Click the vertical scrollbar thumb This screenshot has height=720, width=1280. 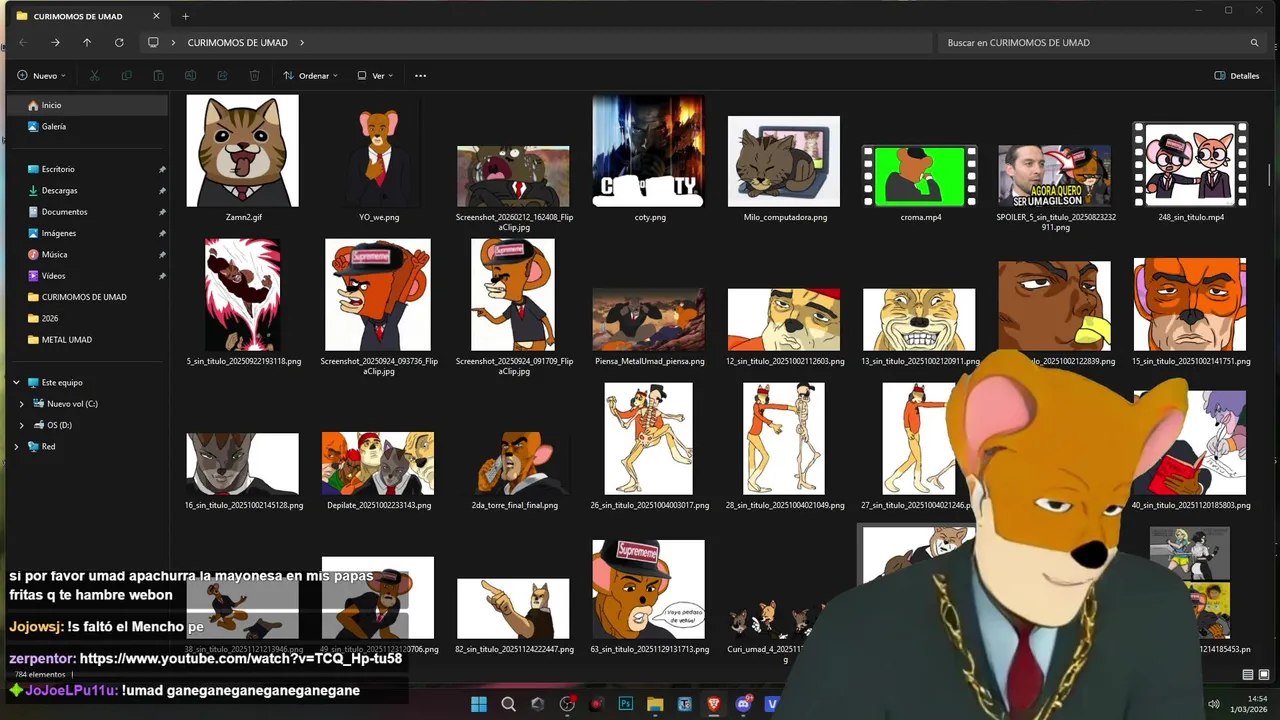1270,174
